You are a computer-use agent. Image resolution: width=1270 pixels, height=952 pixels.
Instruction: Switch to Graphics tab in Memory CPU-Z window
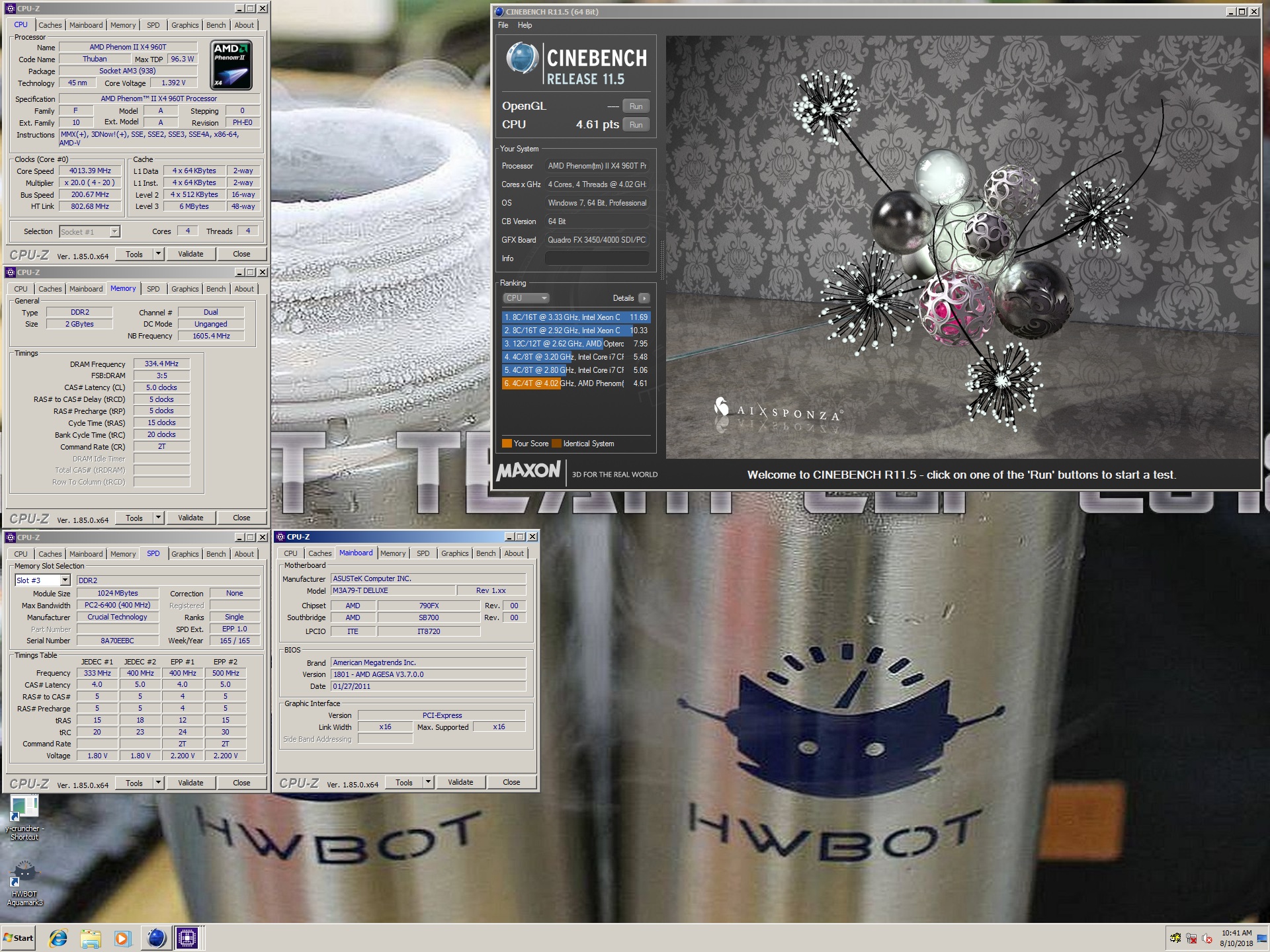coord(185,289)
